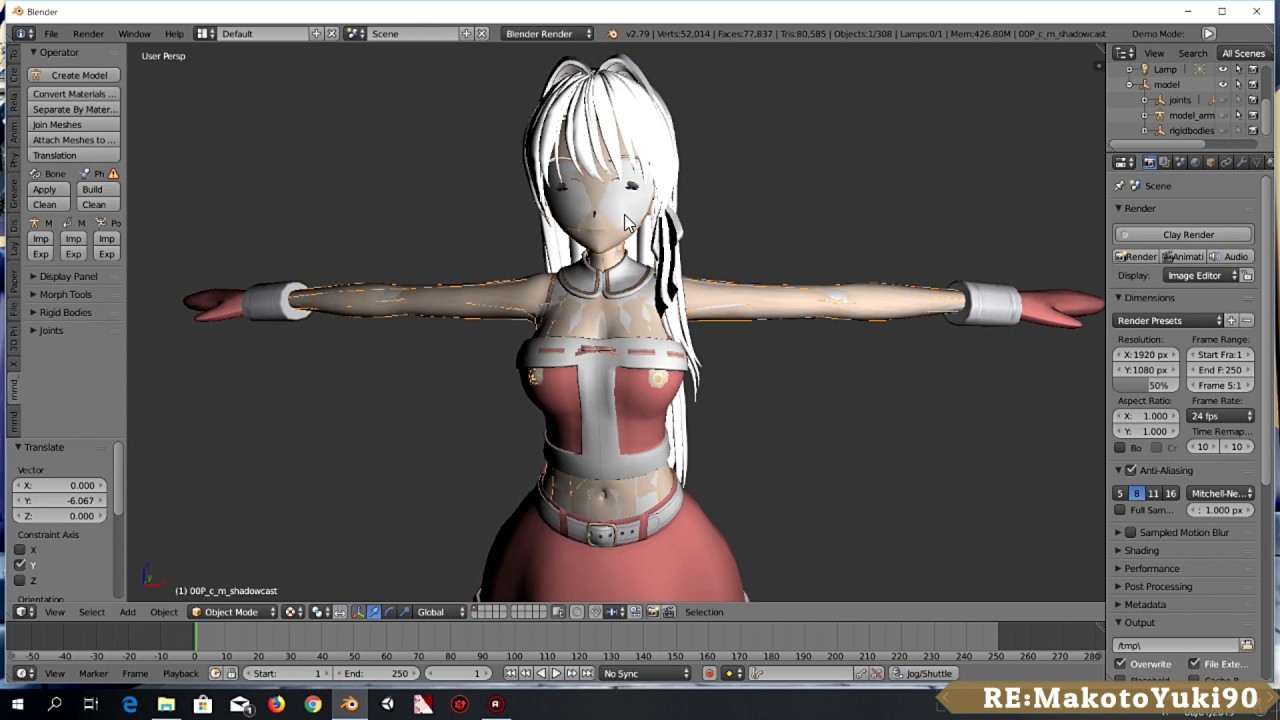Open Firefox from the taskbar
The width and height of the screenshot is (1280, 720).
pos(276,704)
